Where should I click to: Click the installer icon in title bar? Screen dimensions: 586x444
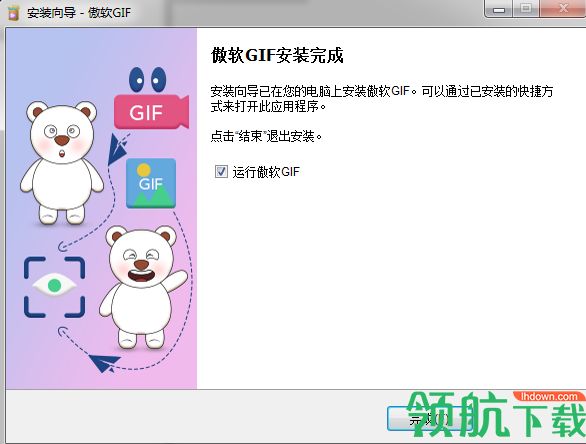pos(13,13)
